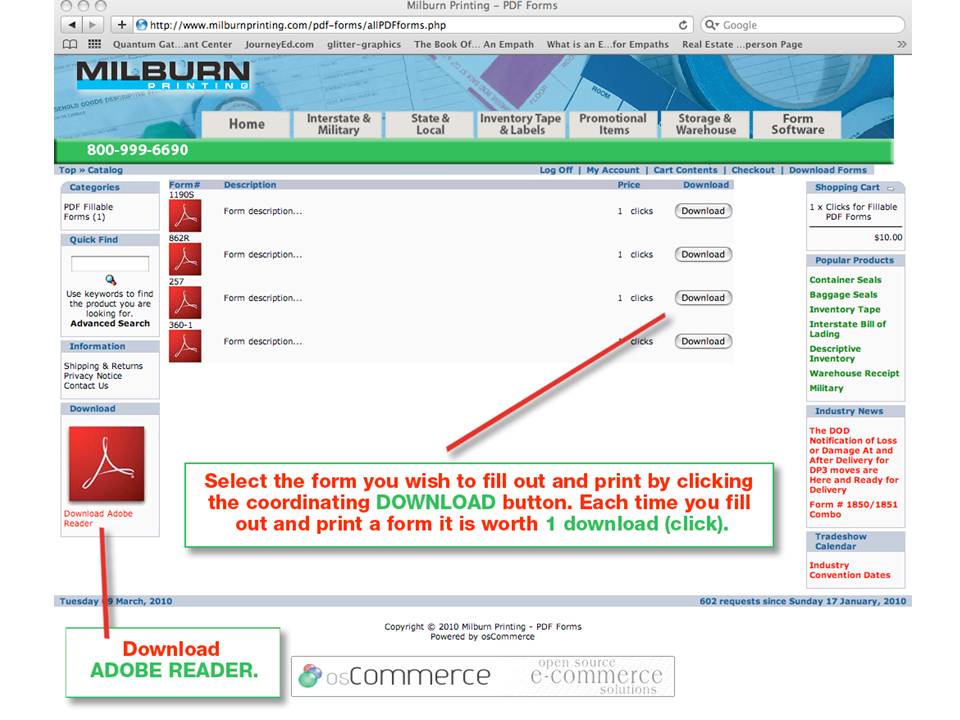
Task: Open the bookmarks book icon
Action: (70, 44)
